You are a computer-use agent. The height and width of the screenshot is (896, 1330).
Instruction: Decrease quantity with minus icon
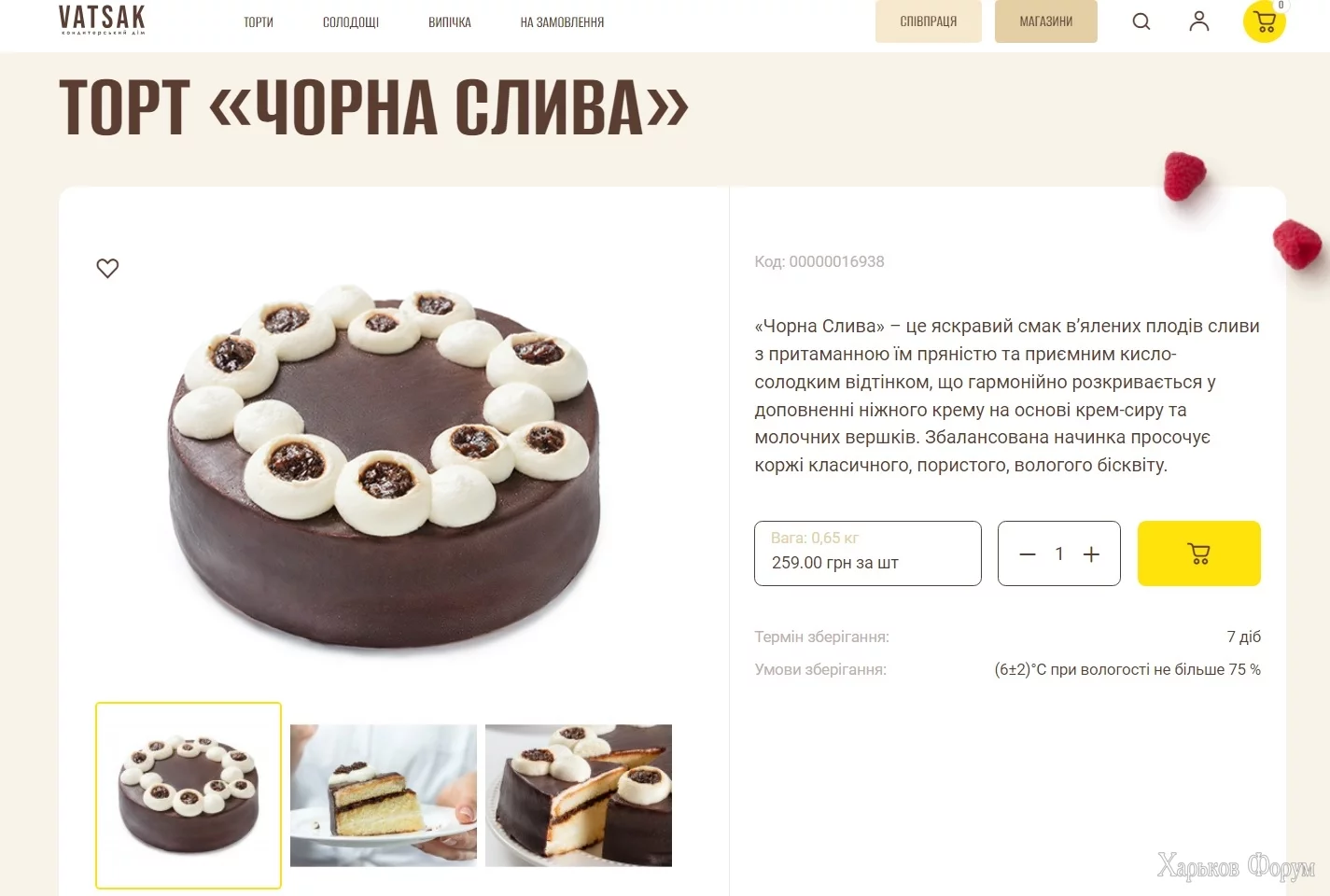click(x=1028, y=554)
